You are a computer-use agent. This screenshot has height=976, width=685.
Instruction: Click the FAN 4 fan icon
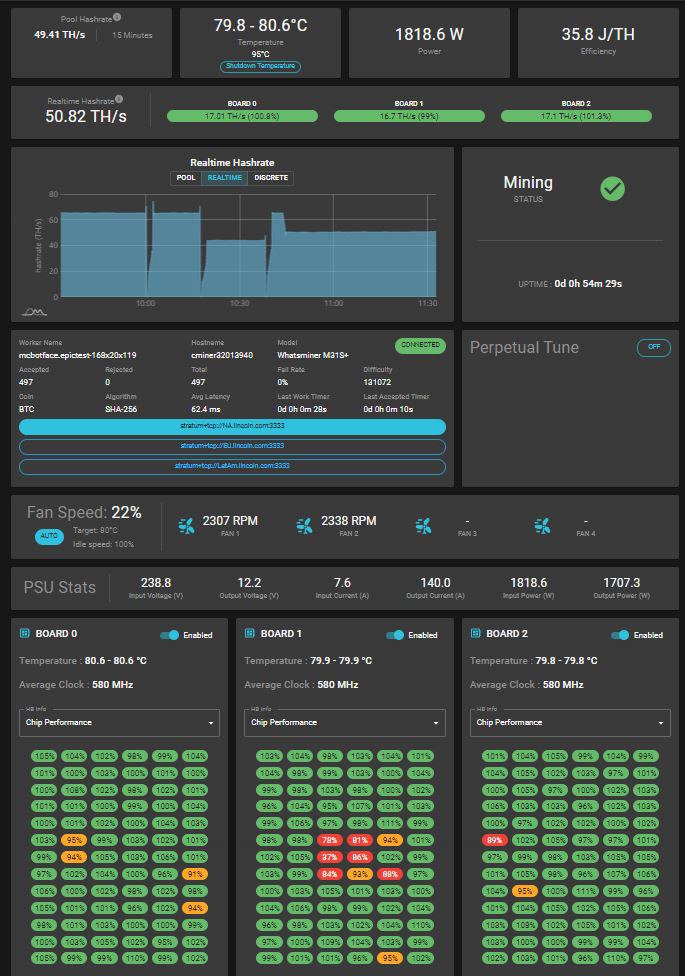click(x=542, y=526)
